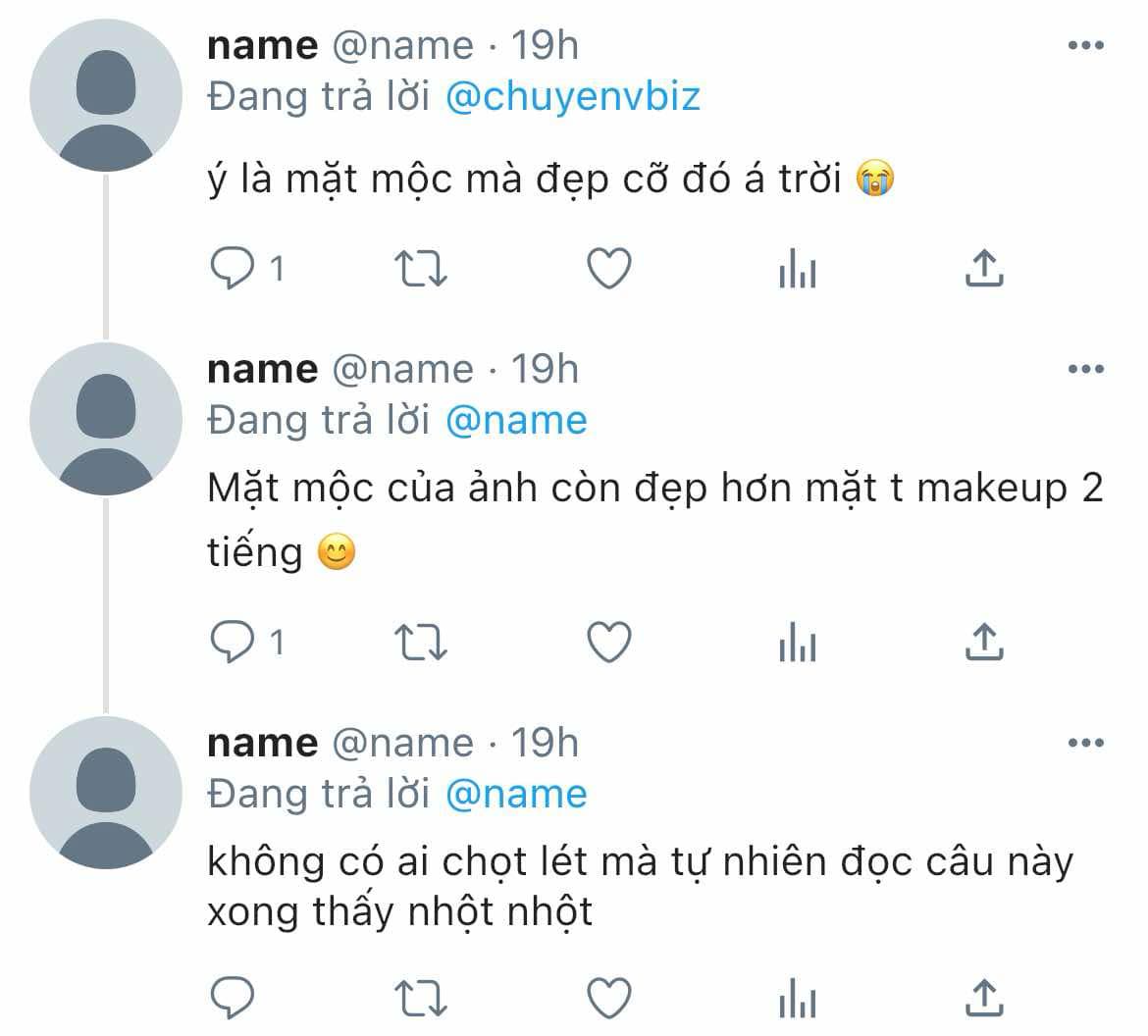
Task: Reply to the 'chọt lét' tweet
Action: 233,997
